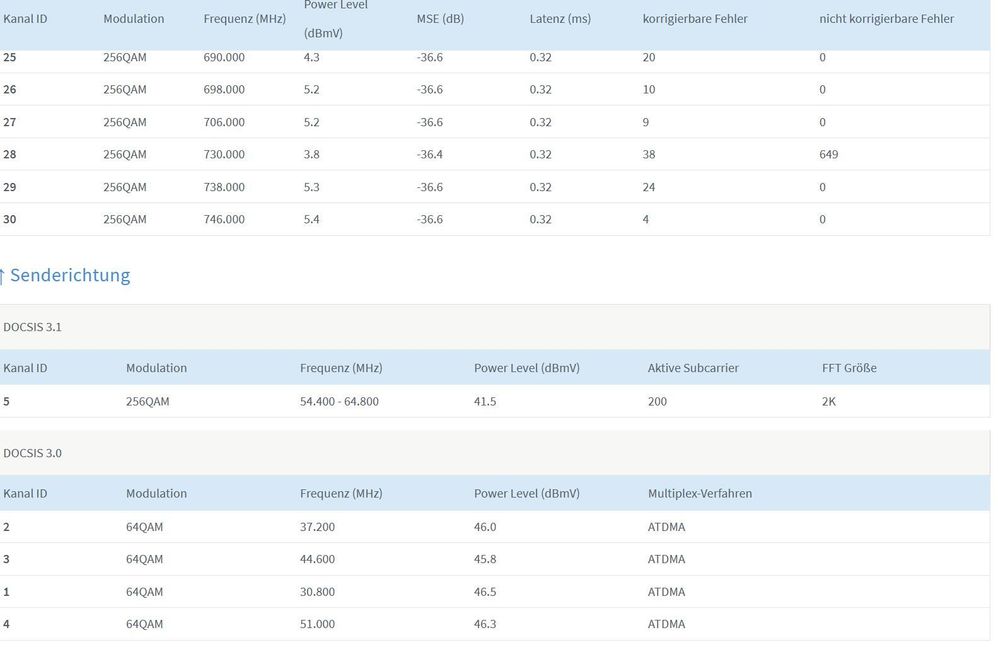Click the nicht korrigierbare Fehler column header
998x649 pixels.
886,19
